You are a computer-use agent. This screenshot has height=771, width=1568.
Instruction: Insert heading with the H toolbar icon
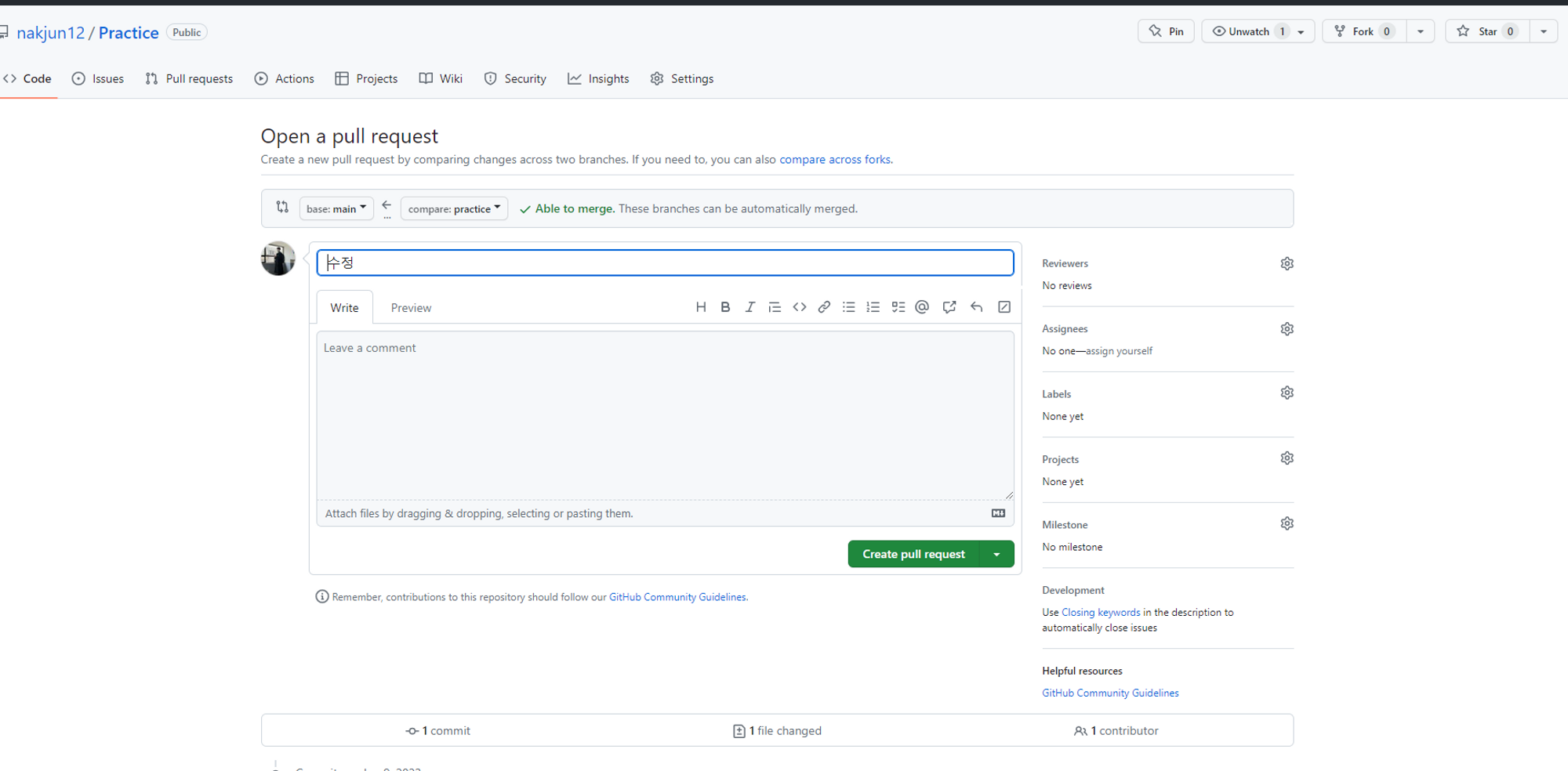pos(701,307)
